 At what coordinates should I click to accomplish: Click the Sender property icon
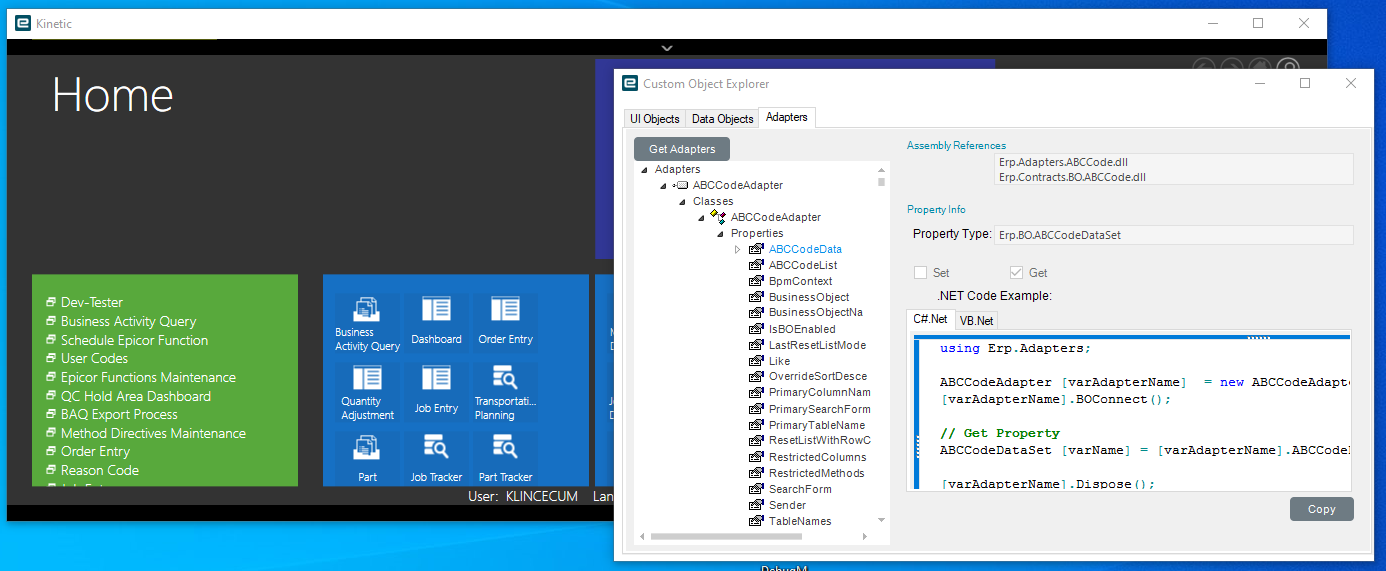[756, 505]
